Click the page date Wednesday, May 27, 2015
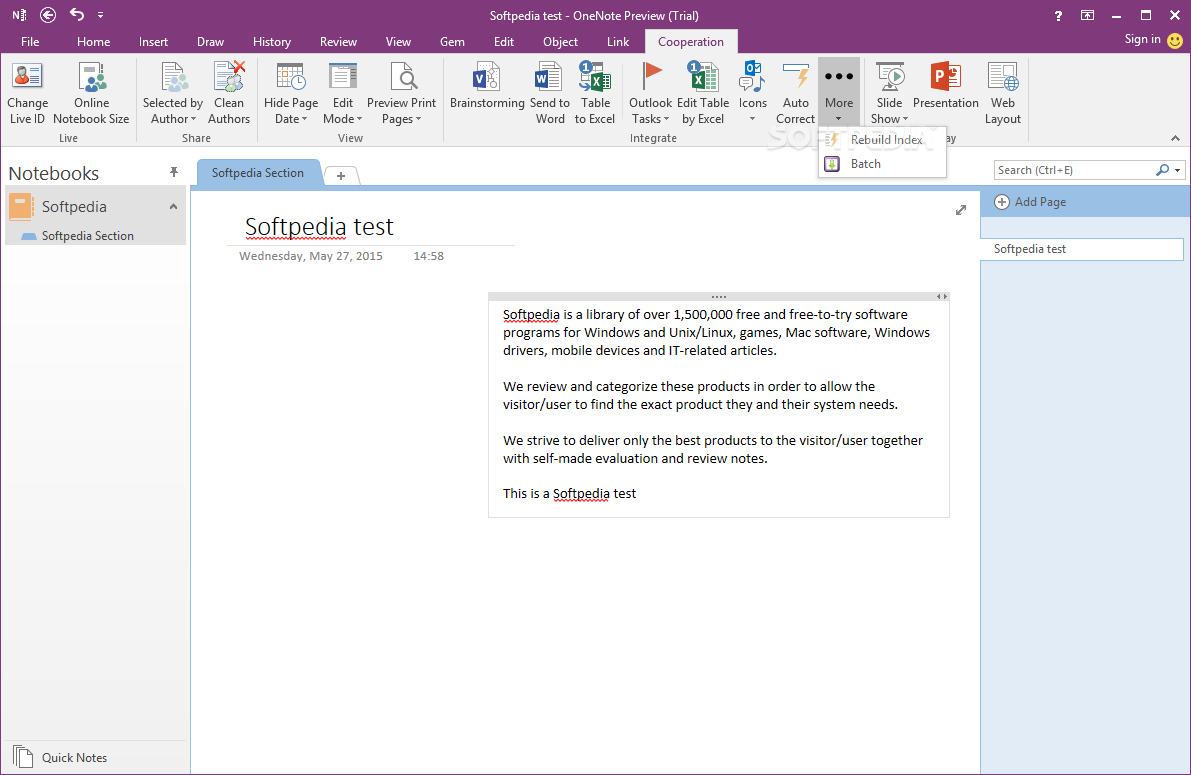Viewport: 1191px width, 775px height. [x=311, y=256]
